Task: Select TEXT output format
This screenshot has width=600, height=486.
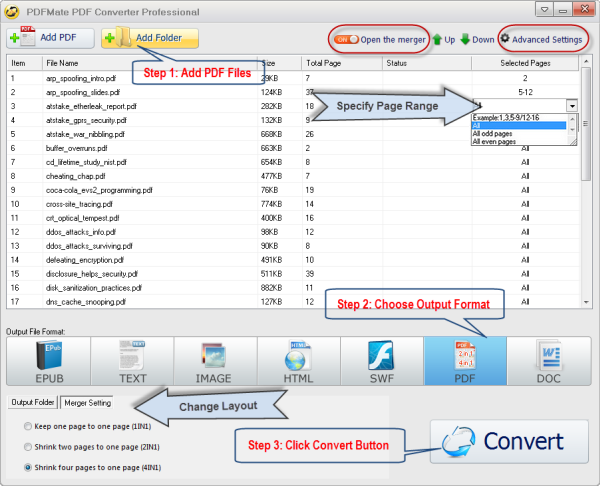Action: point(132,361)
